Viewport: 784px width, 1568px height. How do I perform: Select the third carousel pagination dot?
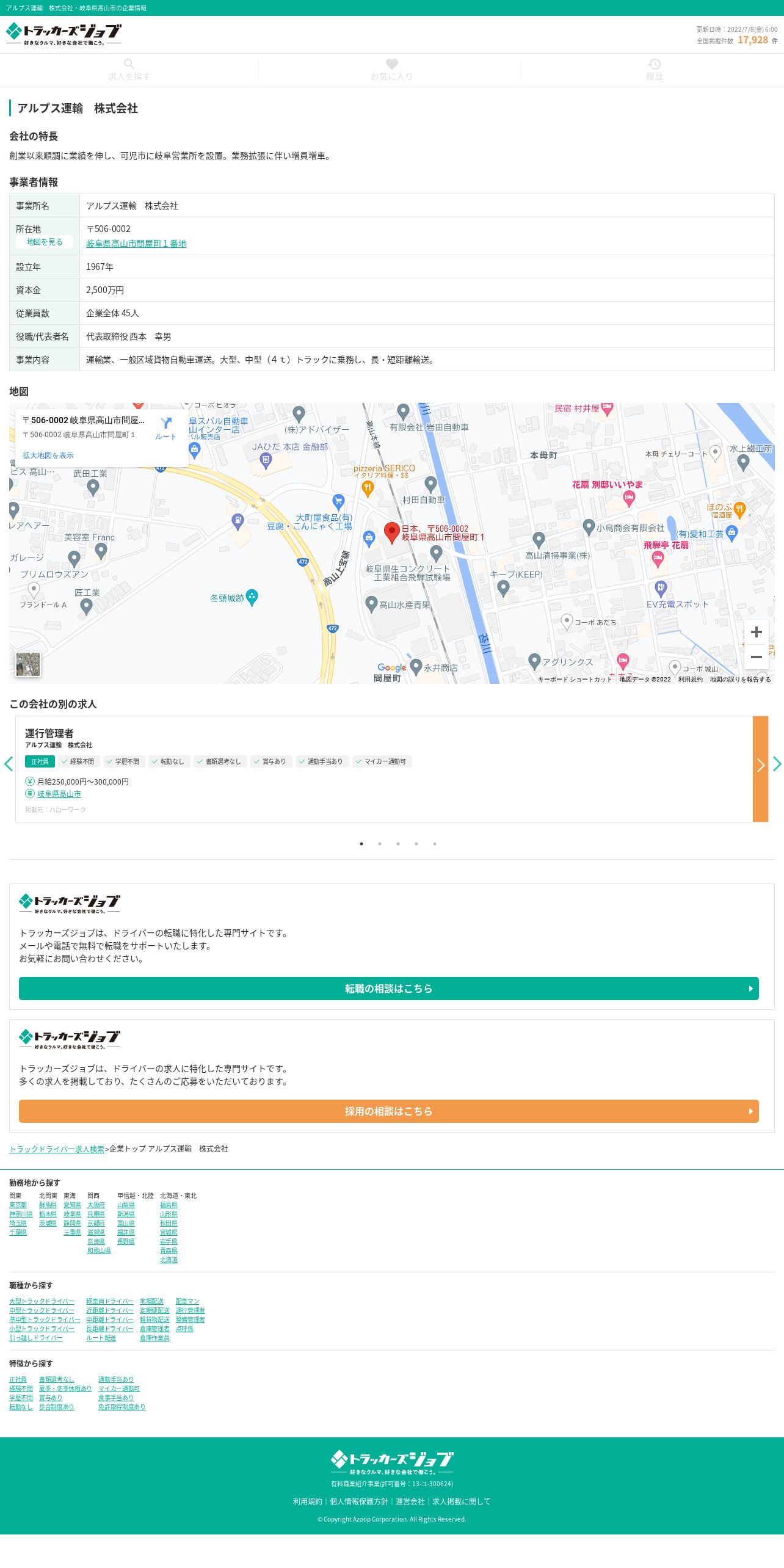coord(398,844)
